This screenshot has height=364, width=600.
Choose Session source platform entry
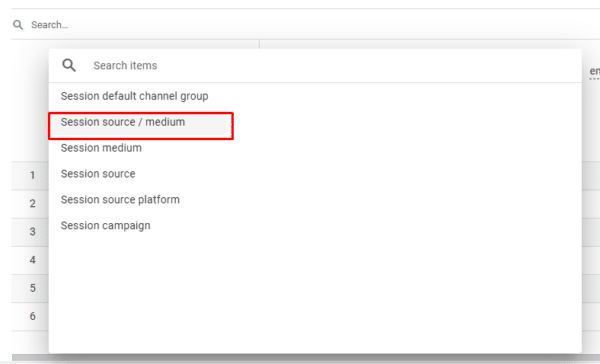120,200
